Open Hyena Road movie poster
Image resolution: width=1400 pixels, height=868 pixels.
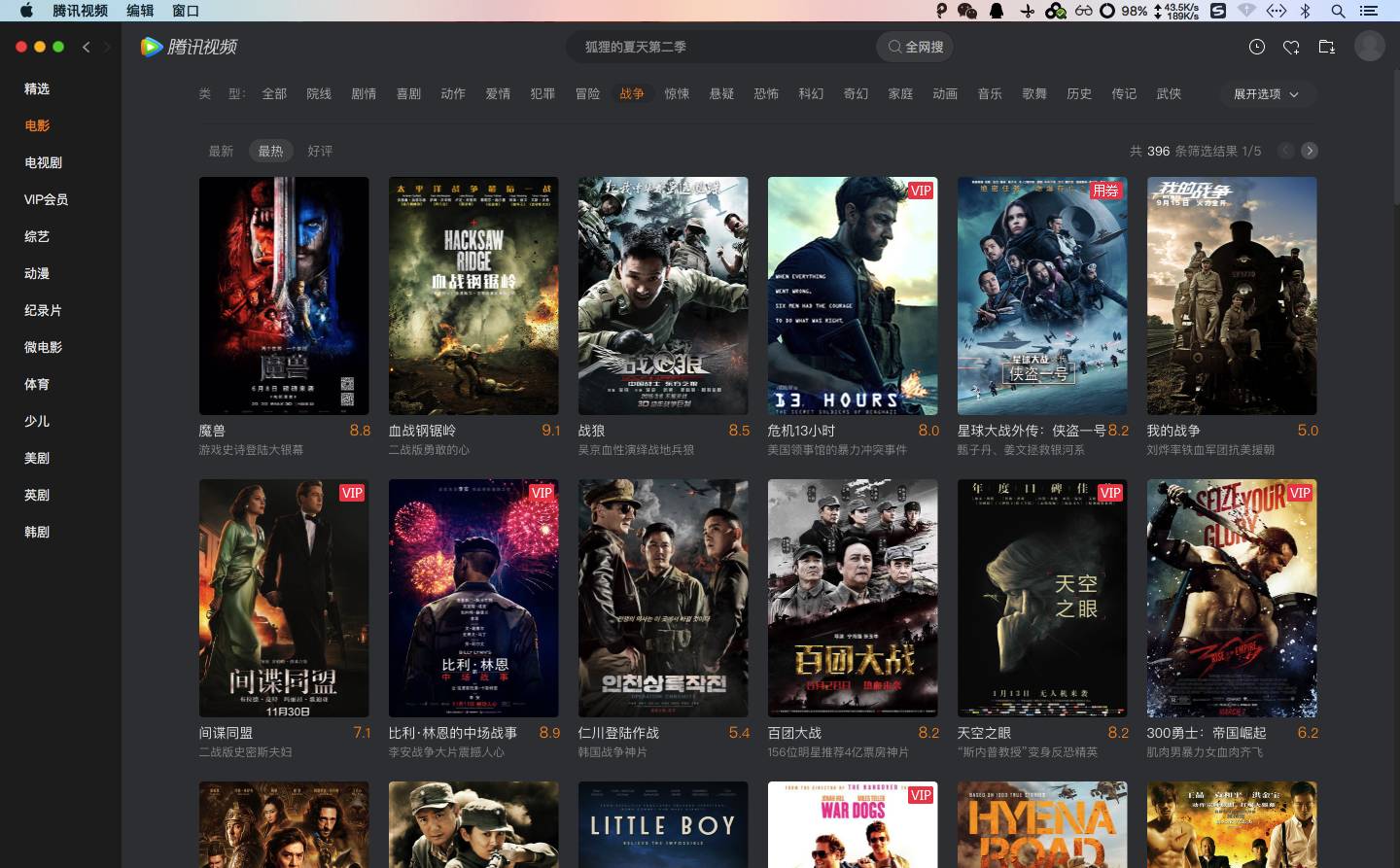pyautogui.click(x=1042, y=824)
